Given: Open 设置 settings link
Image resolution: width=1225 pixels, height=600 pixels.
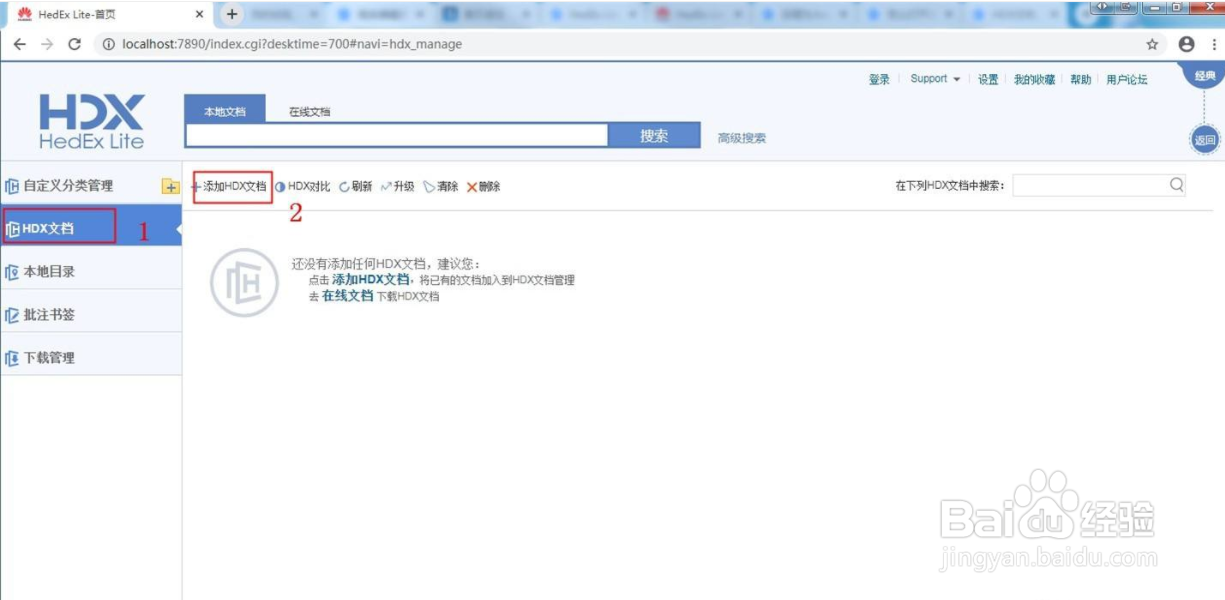Looking at the screenshot, I should 988,80.
